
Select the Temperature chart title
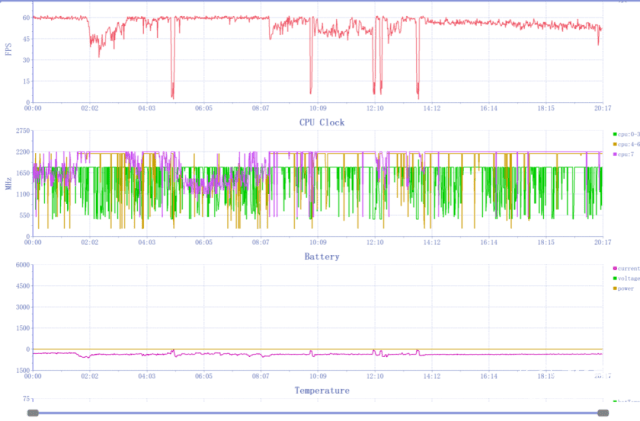point(321,390)
